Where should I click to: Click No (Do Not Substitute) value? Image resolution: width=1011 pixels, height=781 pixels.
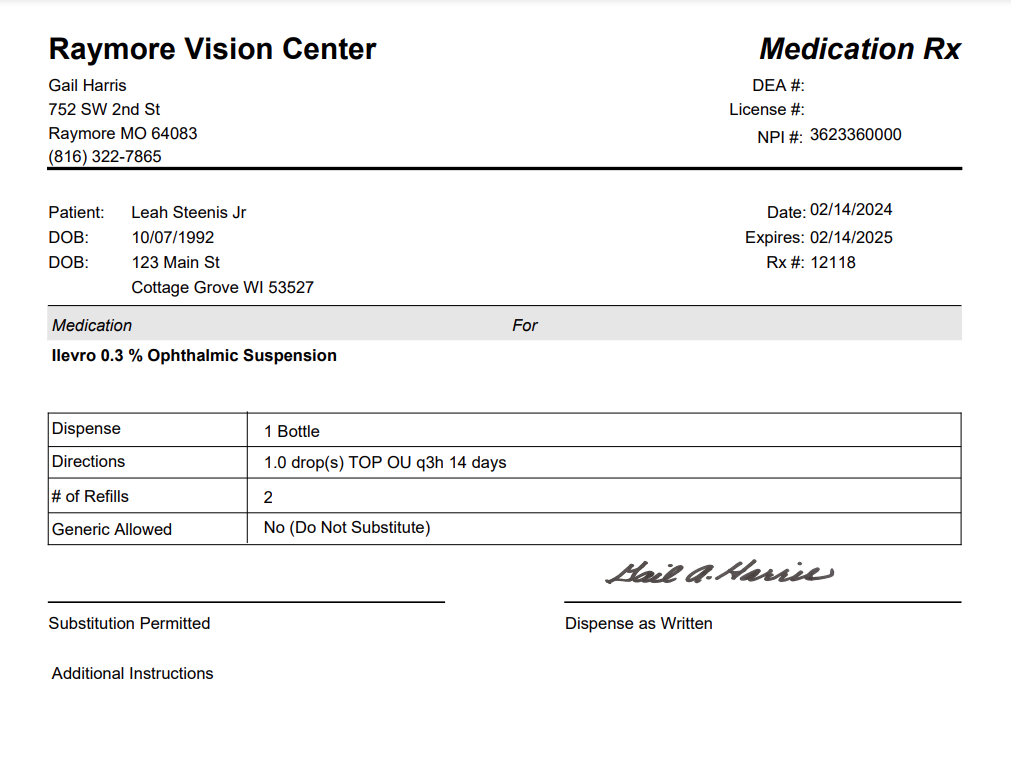(347, 528)
